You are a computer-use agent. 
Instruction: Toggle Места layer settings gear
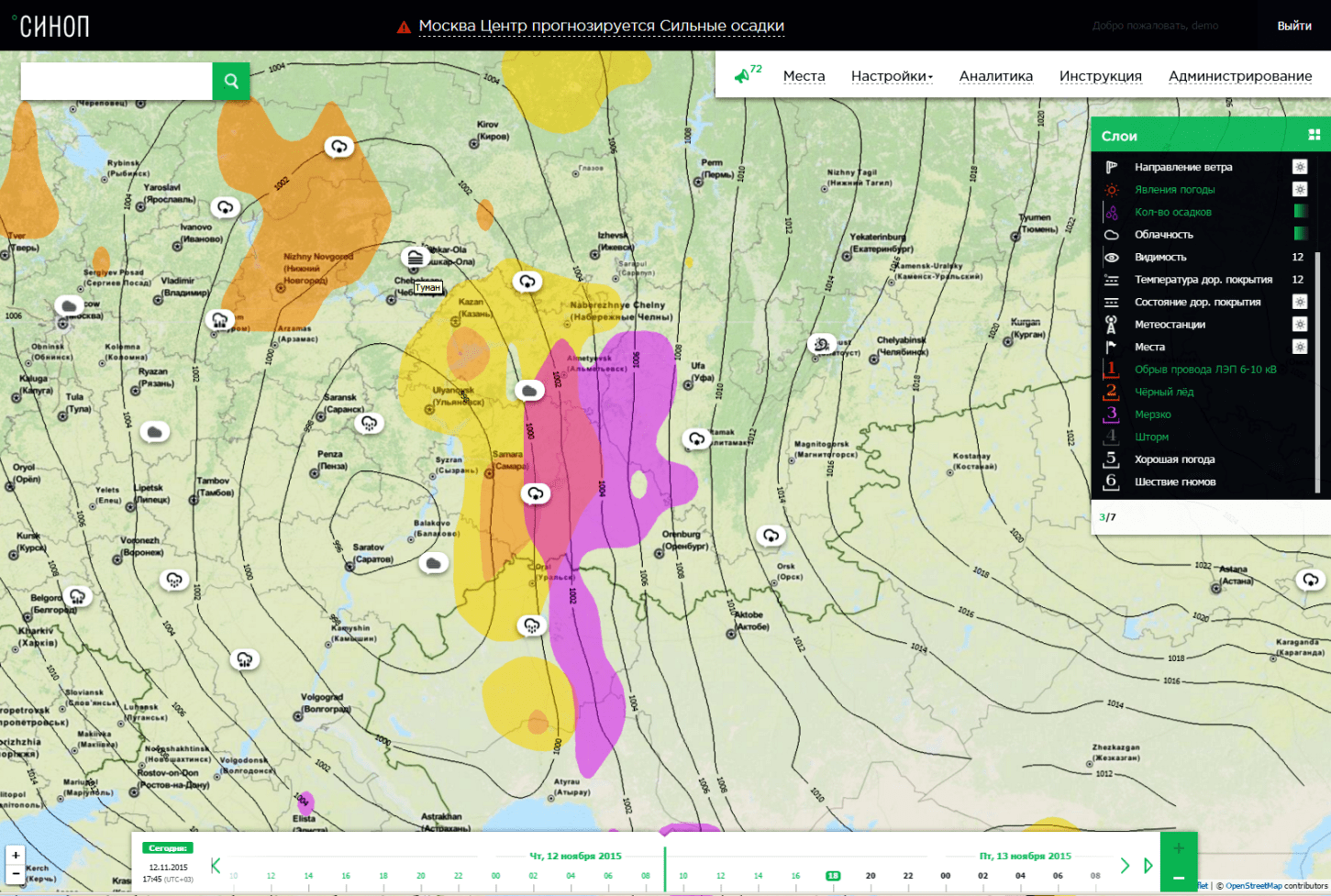coord(1299,347)
